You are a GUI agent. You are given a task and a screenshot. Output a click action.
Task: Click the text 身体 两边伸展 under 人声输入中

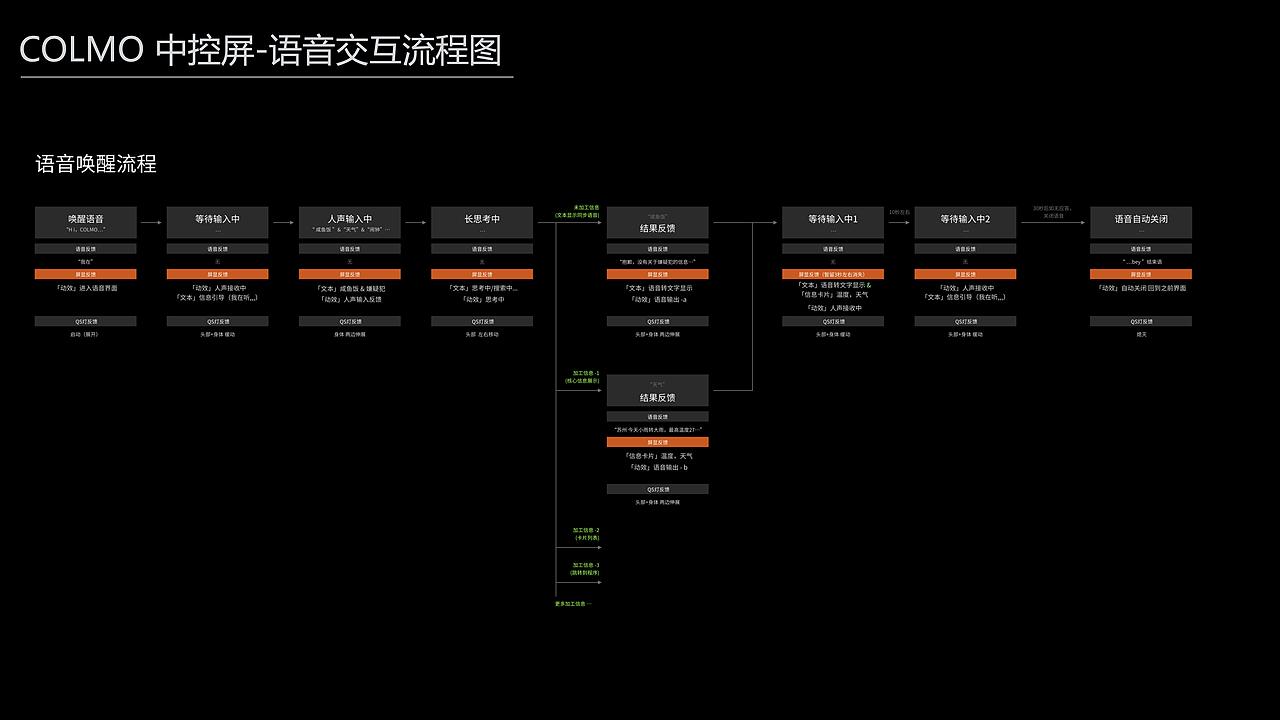[x=350, y=334]
